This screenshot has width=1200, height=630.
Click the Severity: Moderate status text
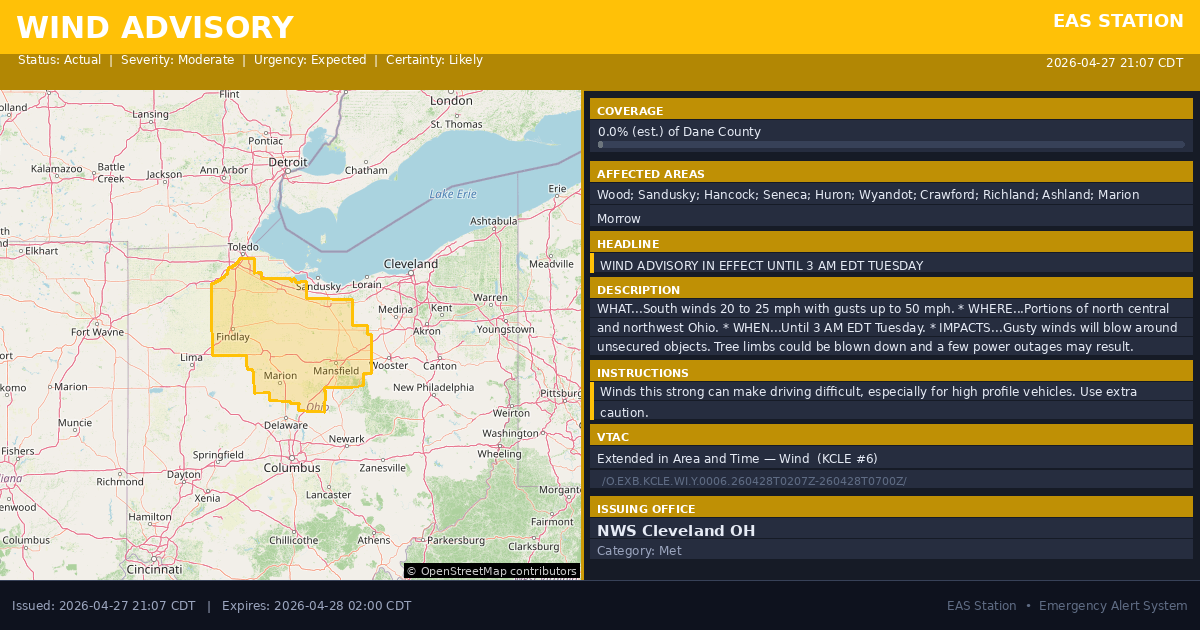[x=178, y=60]
